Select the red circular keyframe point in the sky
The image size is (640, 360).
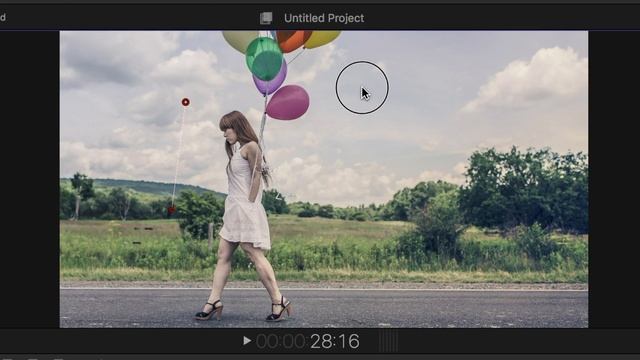coord(185,102)
